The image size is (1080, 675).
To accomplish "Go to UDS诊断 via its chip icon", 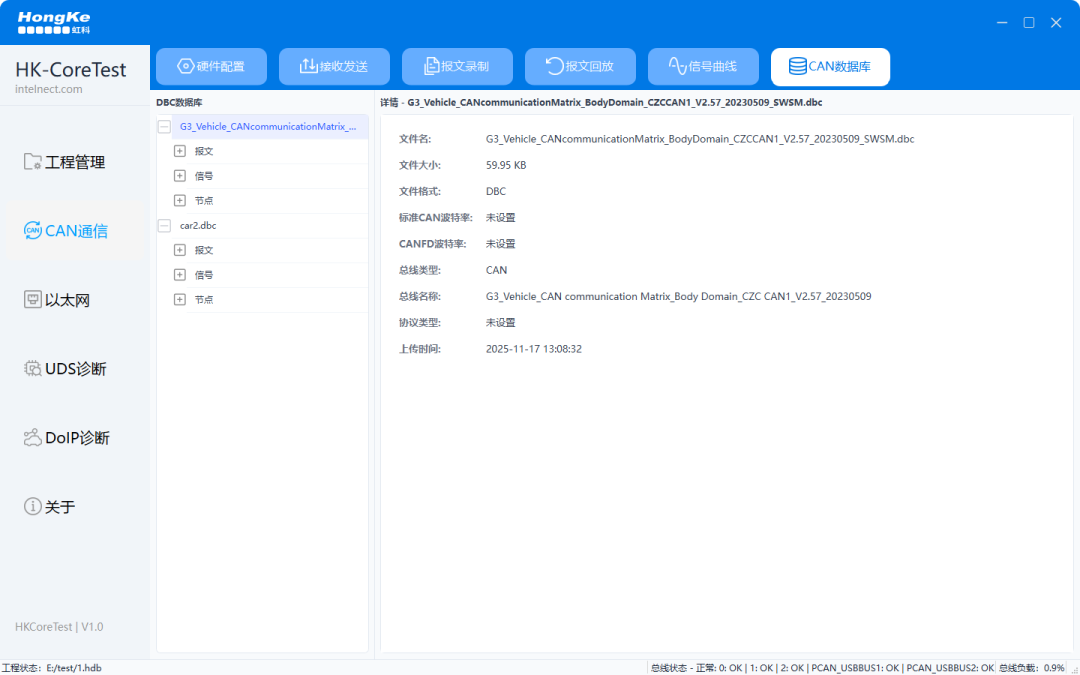I will pyautogui.click(x=32, y=368).
